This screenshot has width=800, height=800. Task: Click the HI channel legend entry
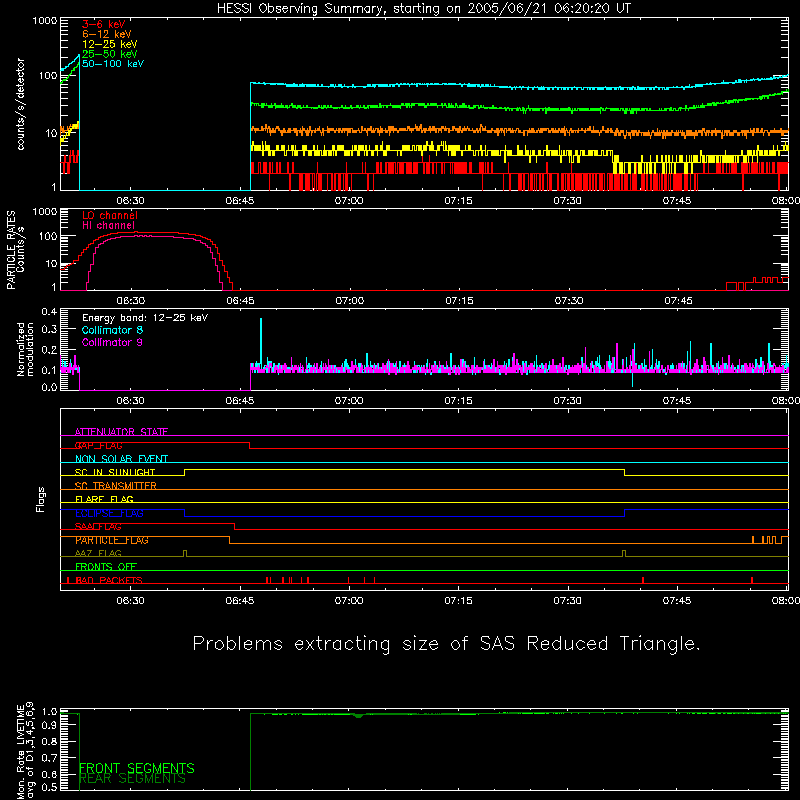(x=108, y=226)
